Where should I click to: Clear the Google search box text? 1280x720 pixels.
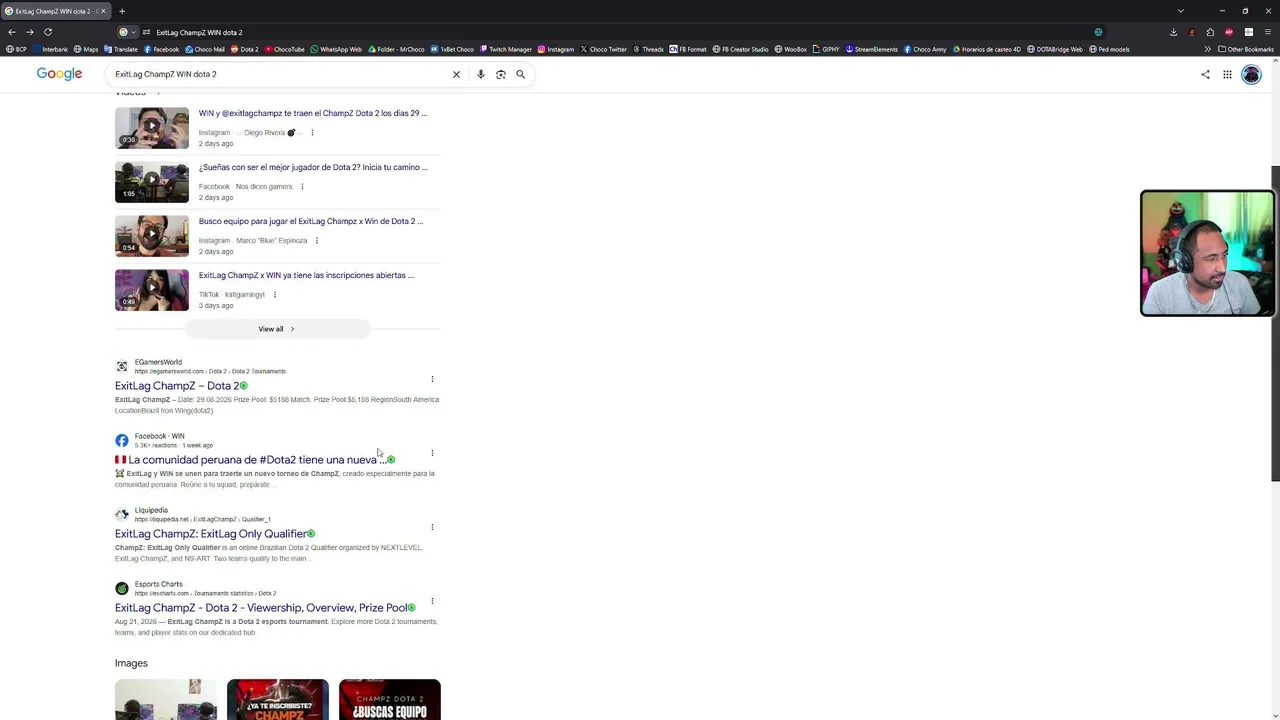tap(456, 74)
